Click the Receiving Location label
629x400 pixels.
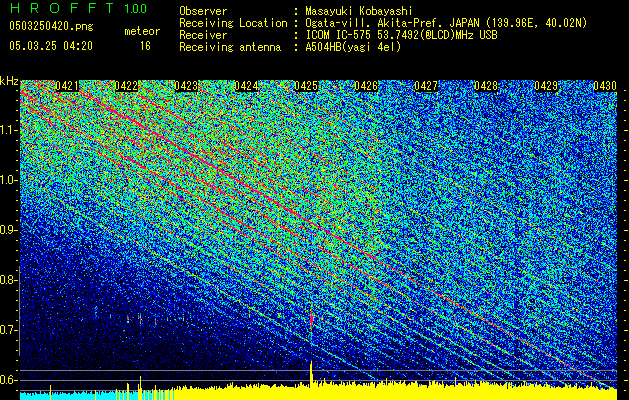click(233, 23)
